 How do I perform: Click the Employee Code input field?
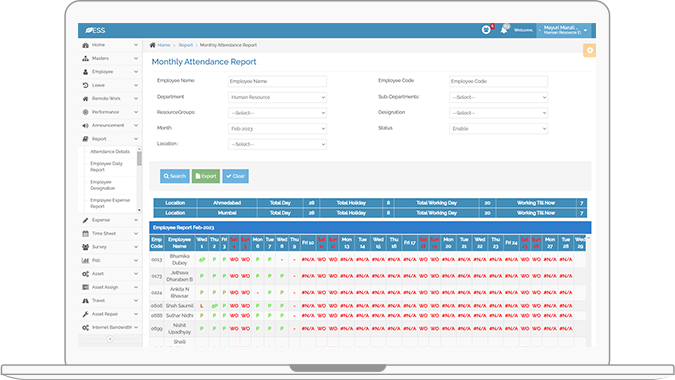(x=498, y=81)
